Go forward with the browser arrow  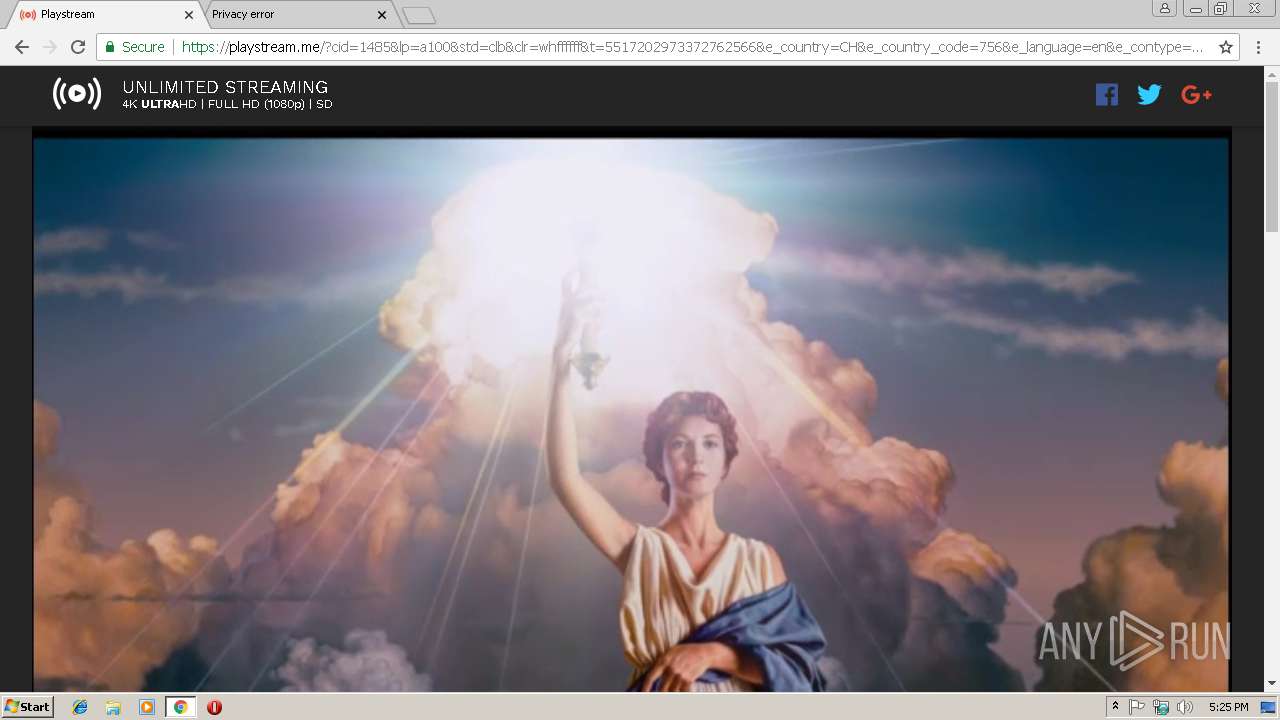click(50, 47)
